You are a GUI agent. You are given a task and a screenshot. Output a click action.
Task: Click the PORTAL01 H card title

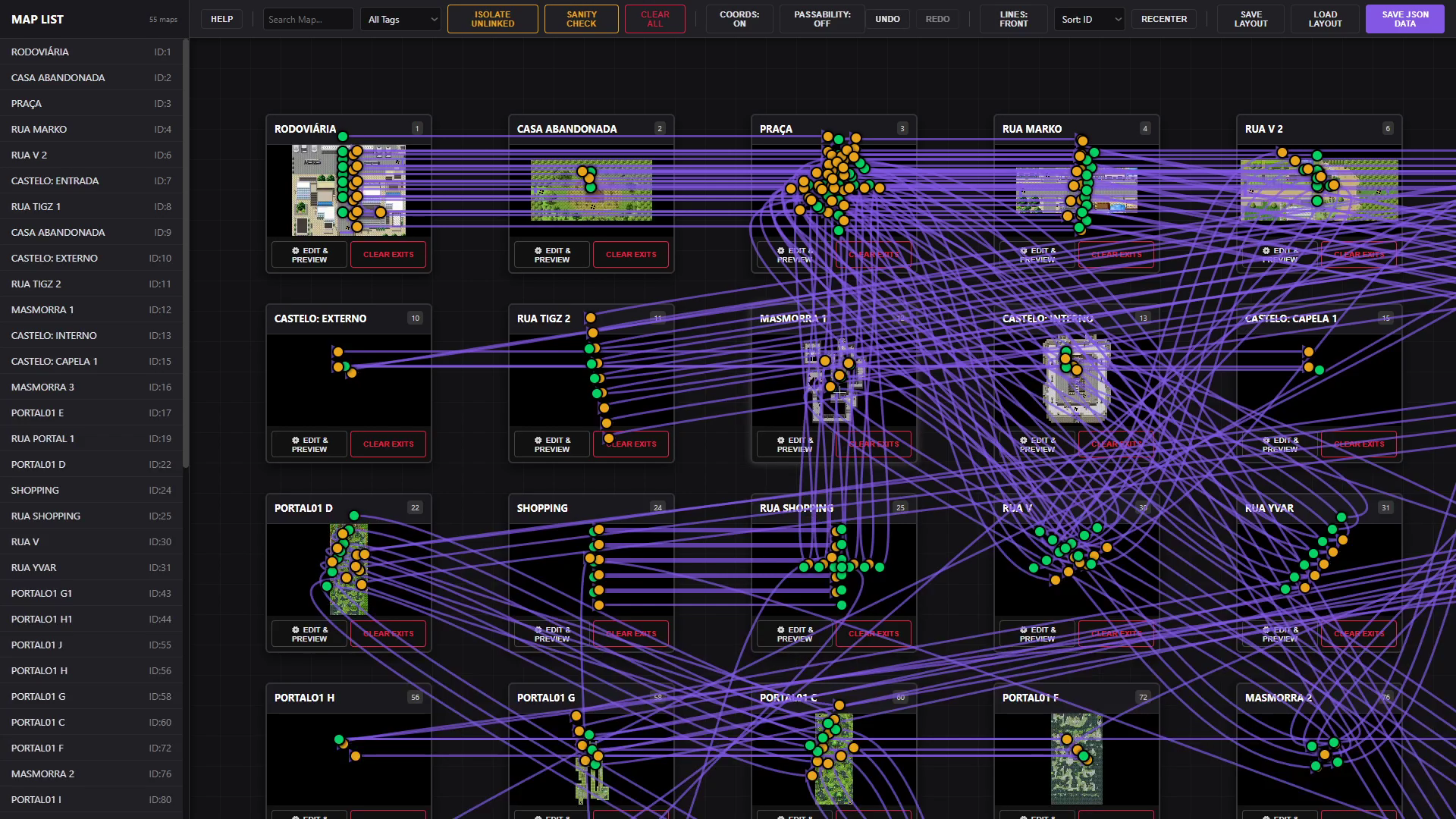304,698
